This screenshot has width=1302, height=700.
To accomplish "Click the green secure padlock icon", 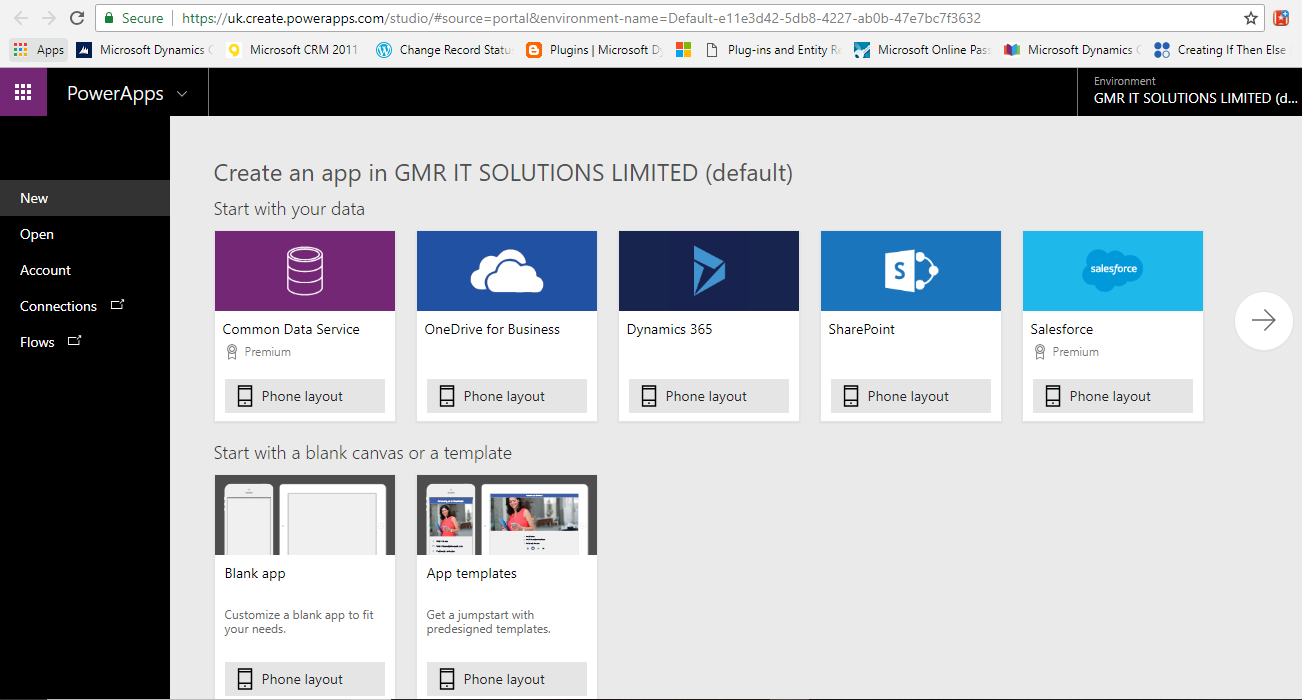I will point(109,18).
